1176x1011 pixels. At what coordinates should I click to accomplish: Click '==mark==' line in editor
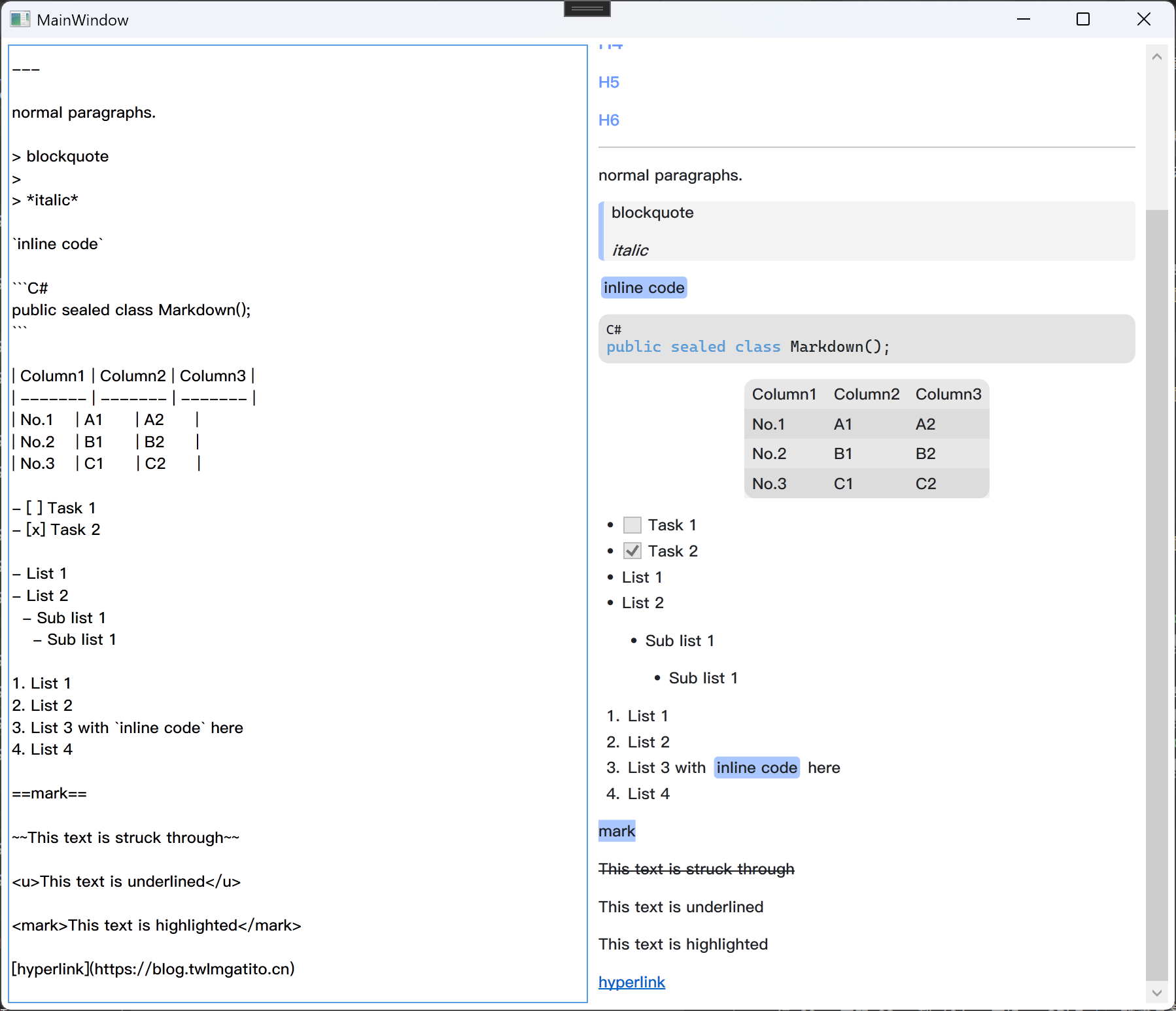pos(49,794)
